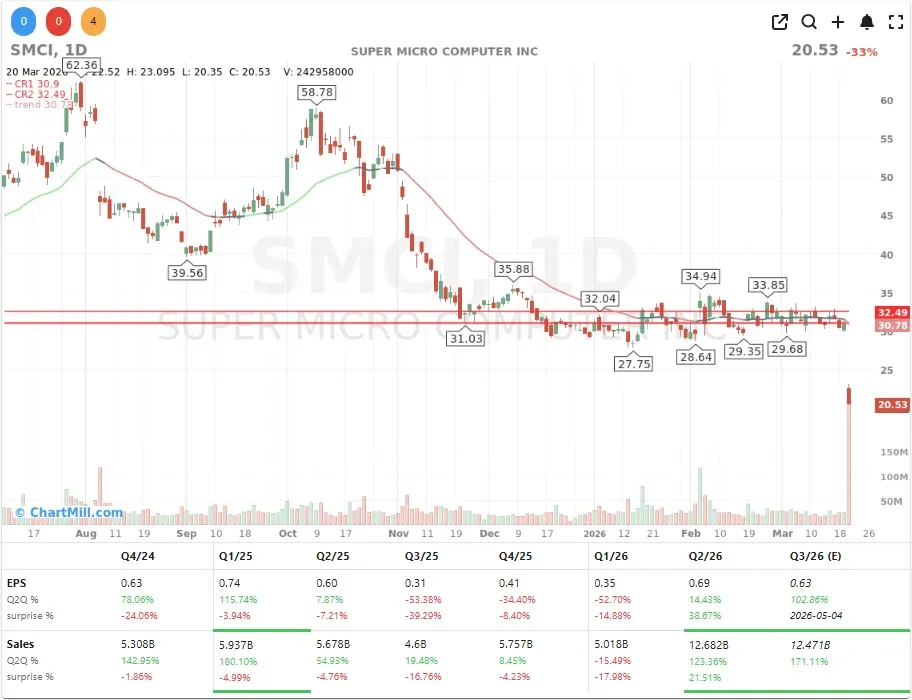This screenshot has width=912, height=700.
Task: Click the 62.36 high price marker
Action: click(83, 66)
